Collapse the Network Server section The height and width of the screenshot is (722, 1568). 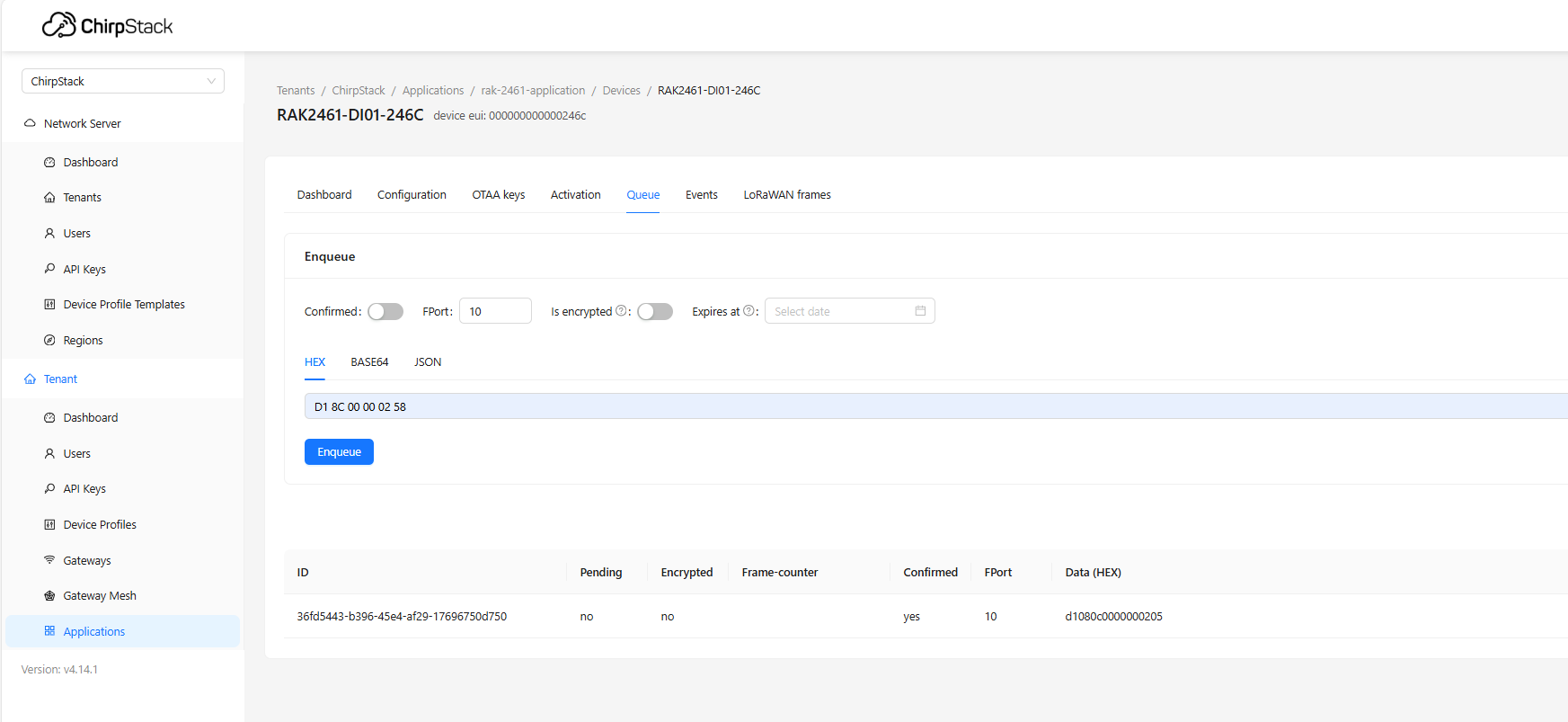(122, 123)
